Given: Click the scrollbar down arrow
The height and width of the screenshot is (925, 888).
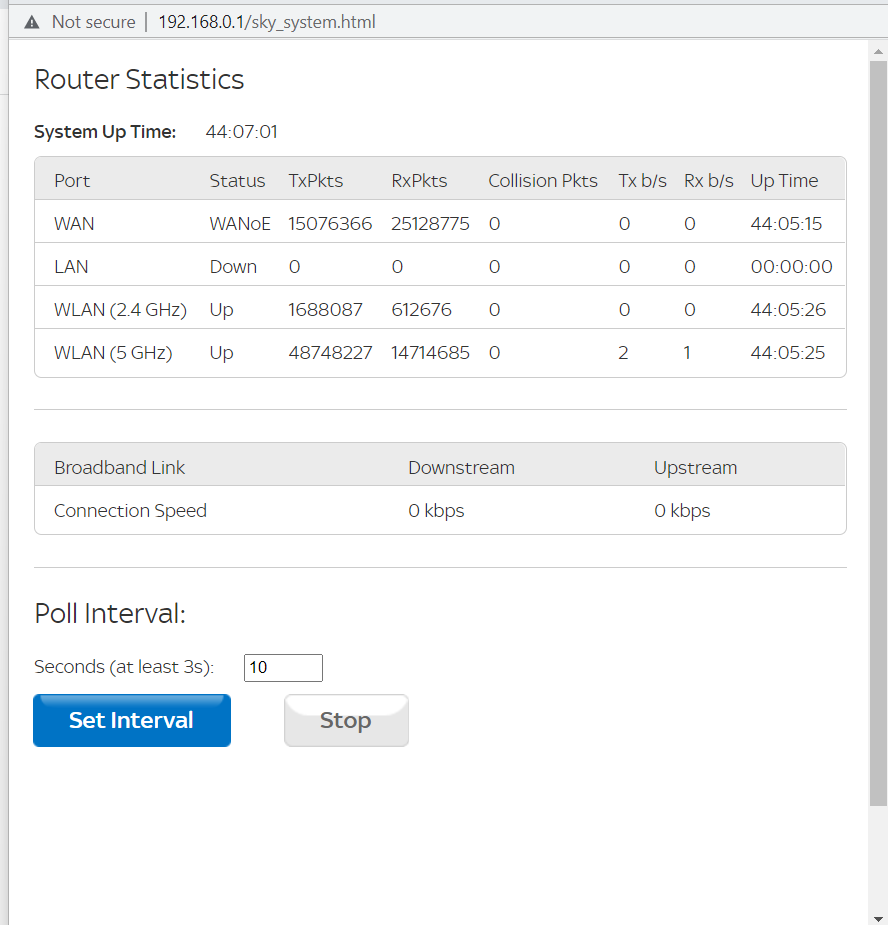Looking at the screenshot, I should click(878, 917).
